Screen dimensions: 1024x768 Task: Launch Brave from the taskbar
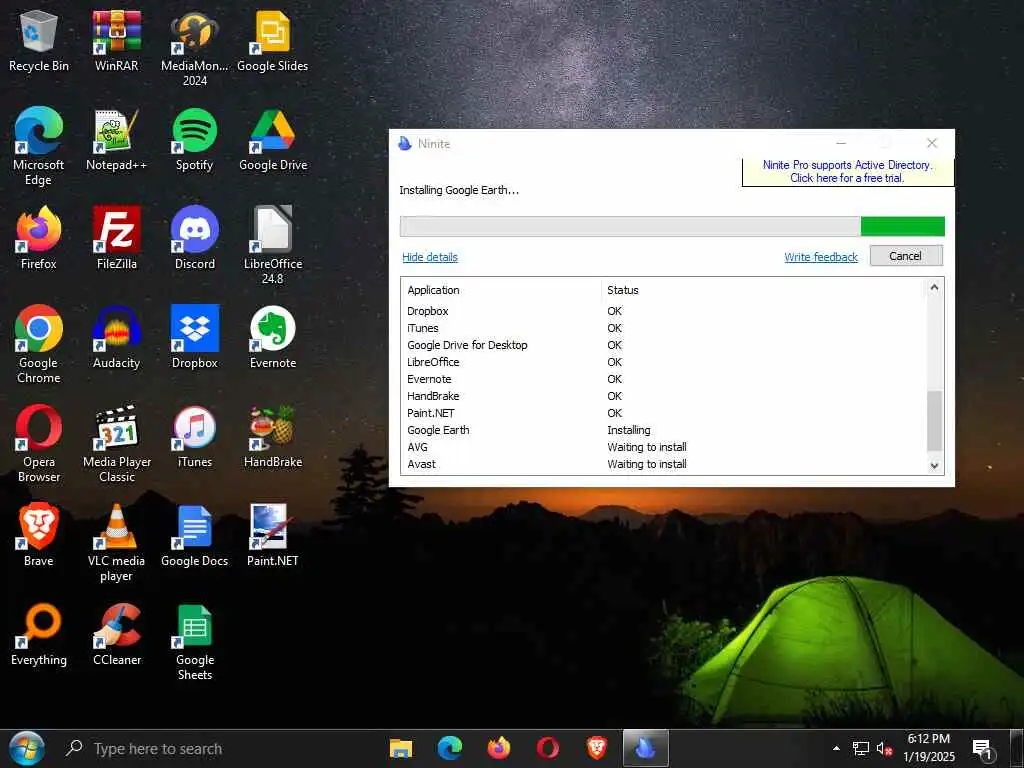(x=596, y=748)
